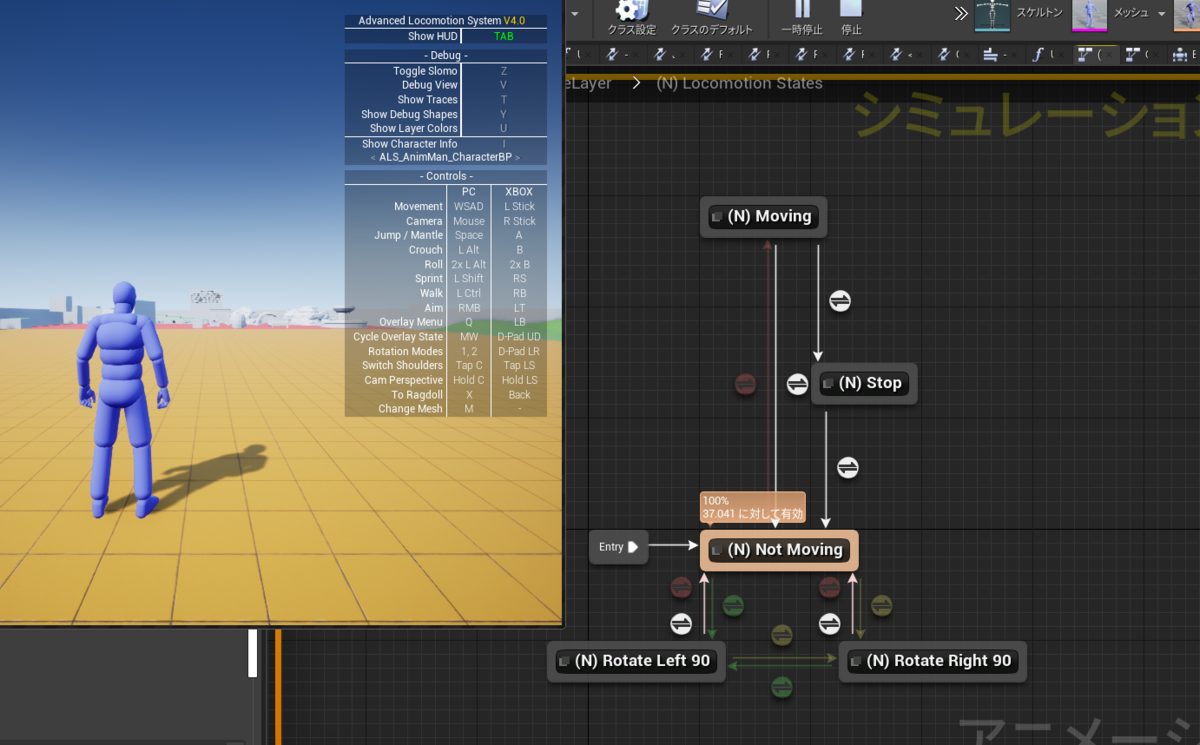This screenshot has width=1200, height=745.
Task: Select white transition icon above Rotate Left 90
Action: coord(681,623)
